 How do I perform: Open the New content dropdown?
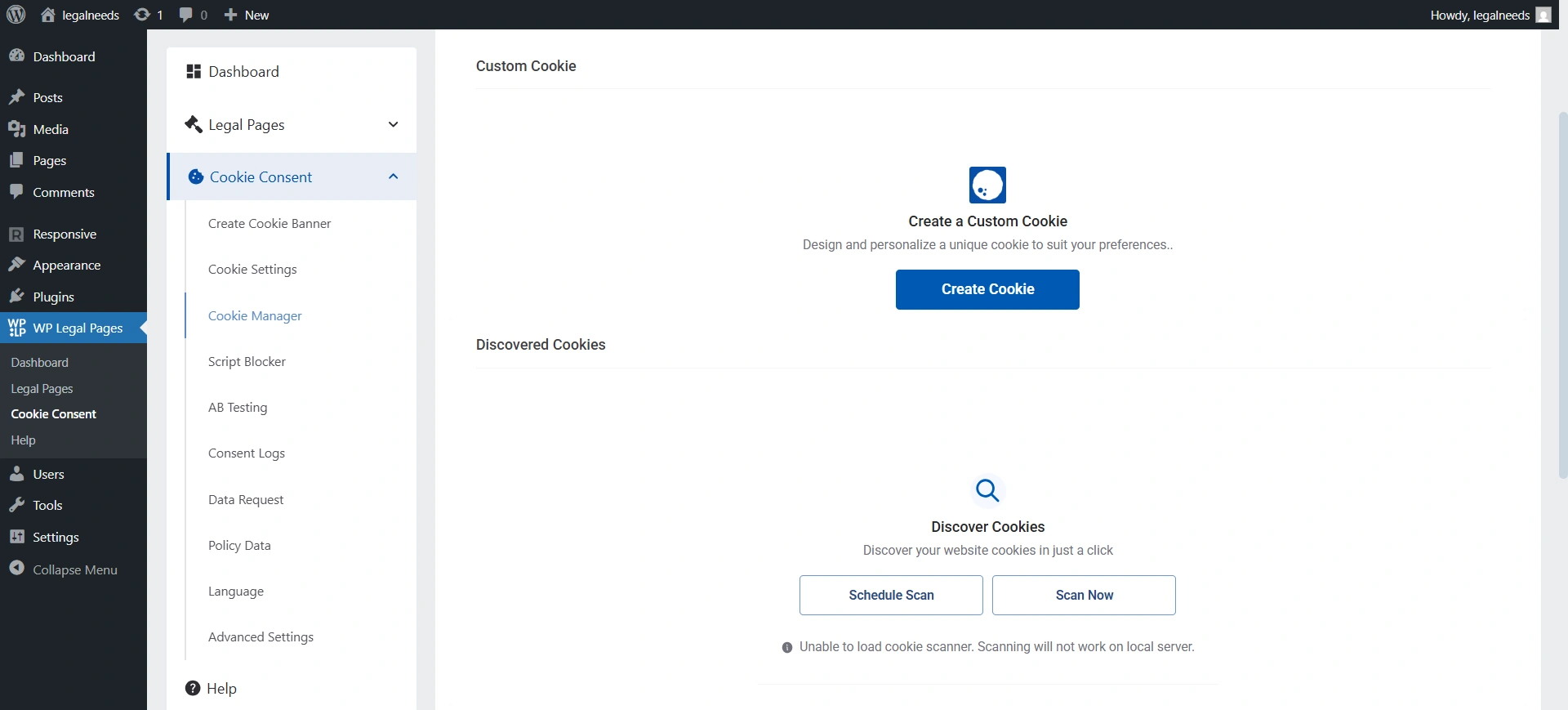coord(247,15)
